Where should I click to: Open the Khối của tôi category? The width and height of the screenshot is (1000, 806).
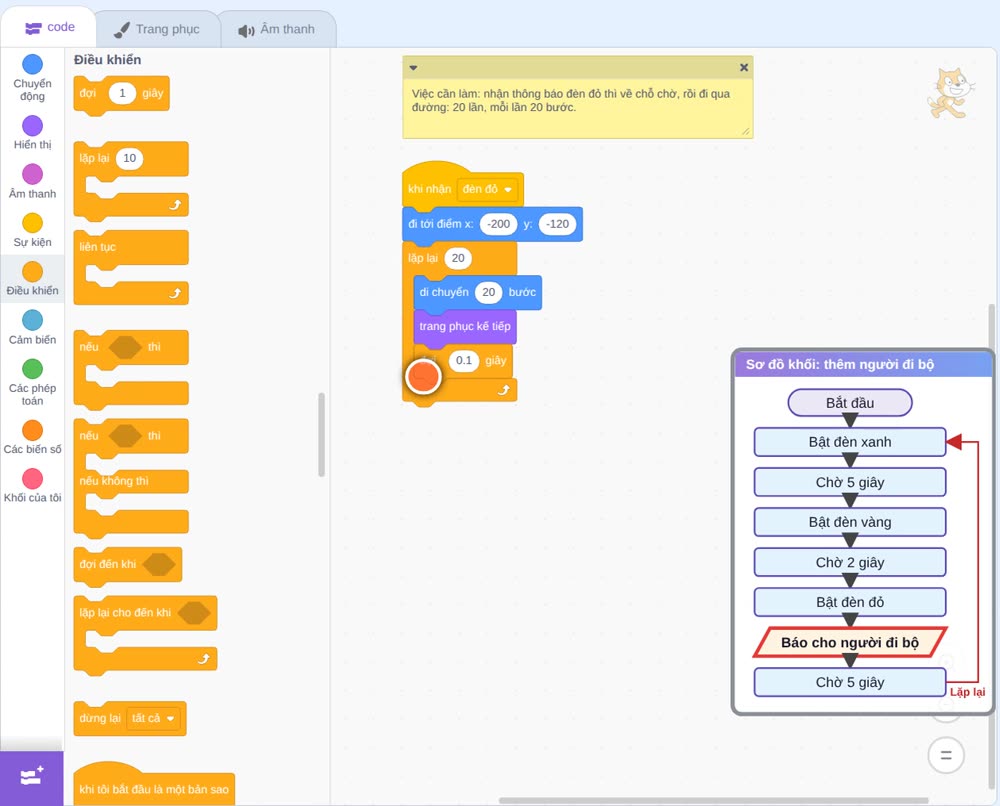coord(33,486)
